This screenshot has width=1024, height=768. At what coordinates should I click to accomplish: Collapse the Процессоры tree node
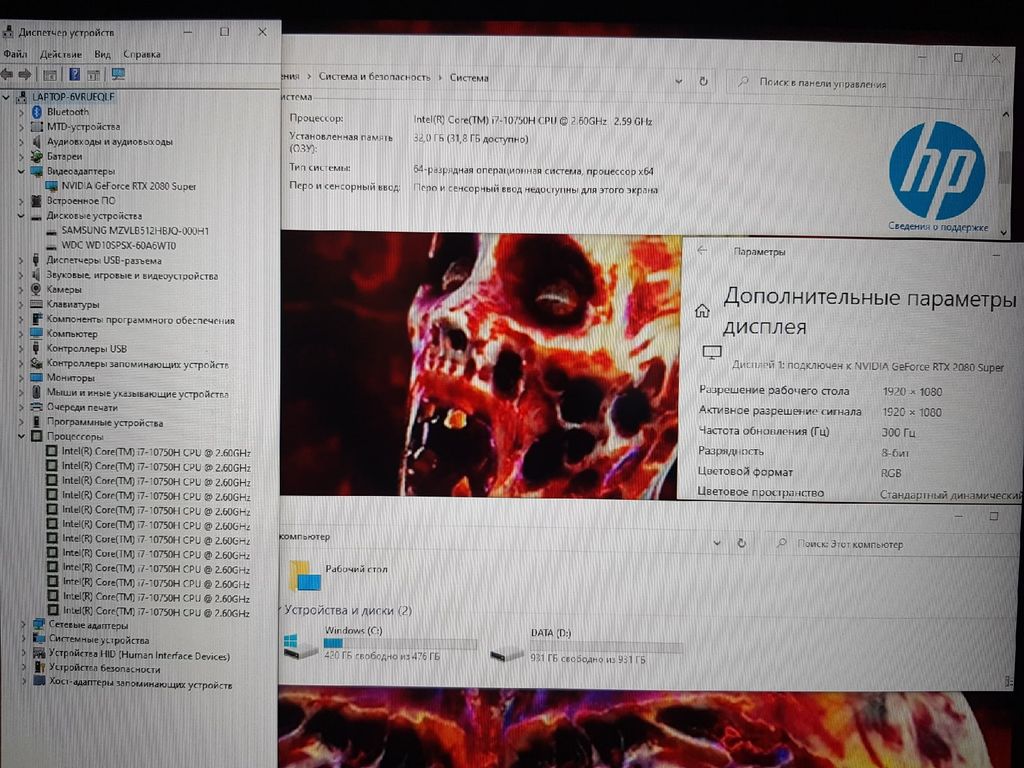(22, 437)
